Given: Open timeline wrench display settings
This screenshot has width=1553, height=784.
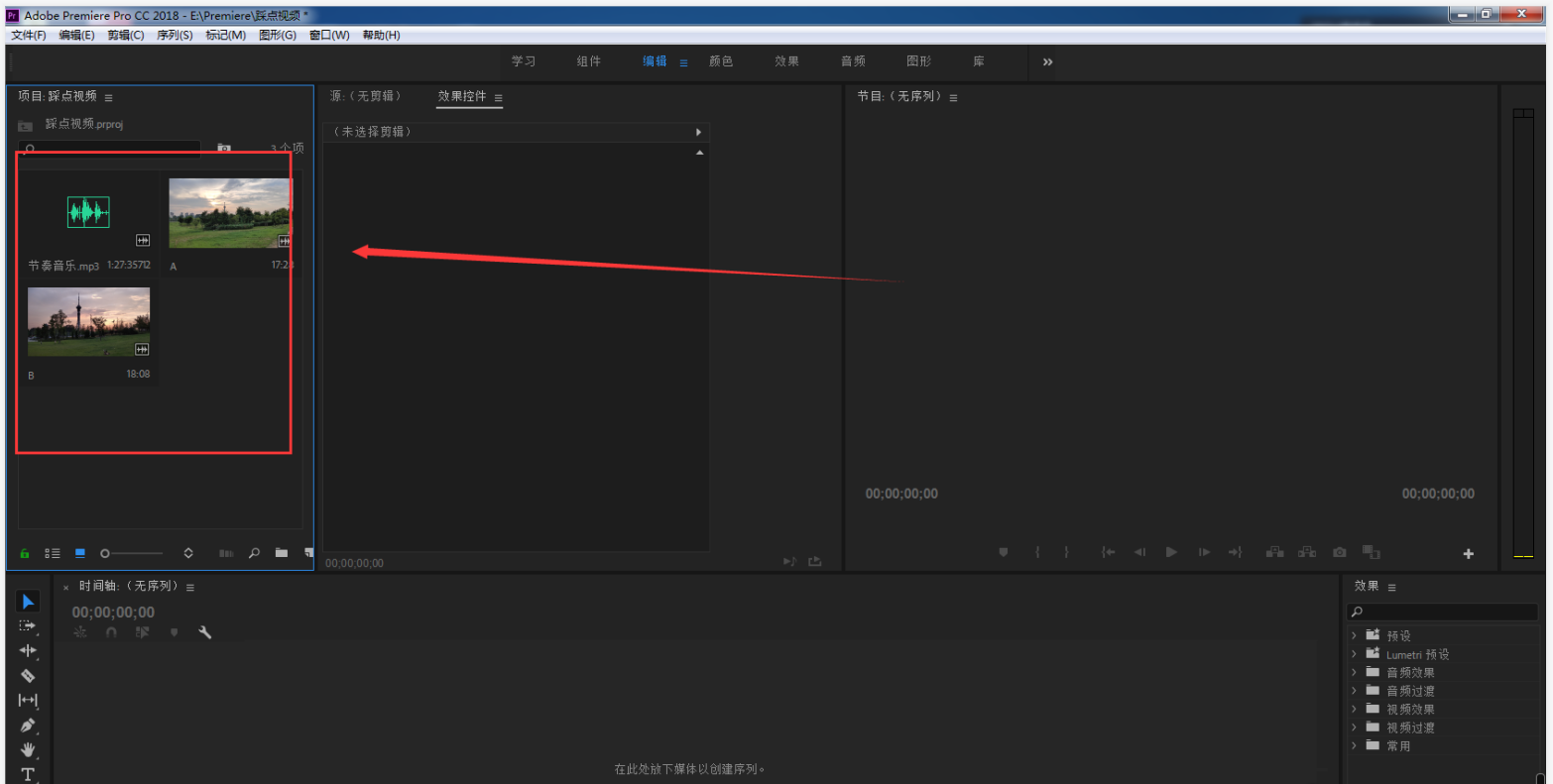Looking at the screenshot, I should click(x=205, y=632).
